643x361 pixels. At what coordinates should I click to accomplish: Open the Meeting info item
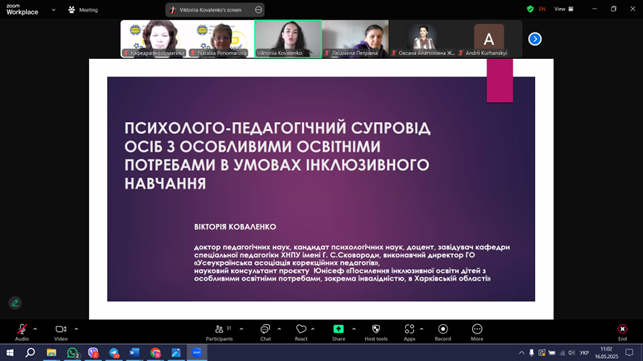[83, 10]
